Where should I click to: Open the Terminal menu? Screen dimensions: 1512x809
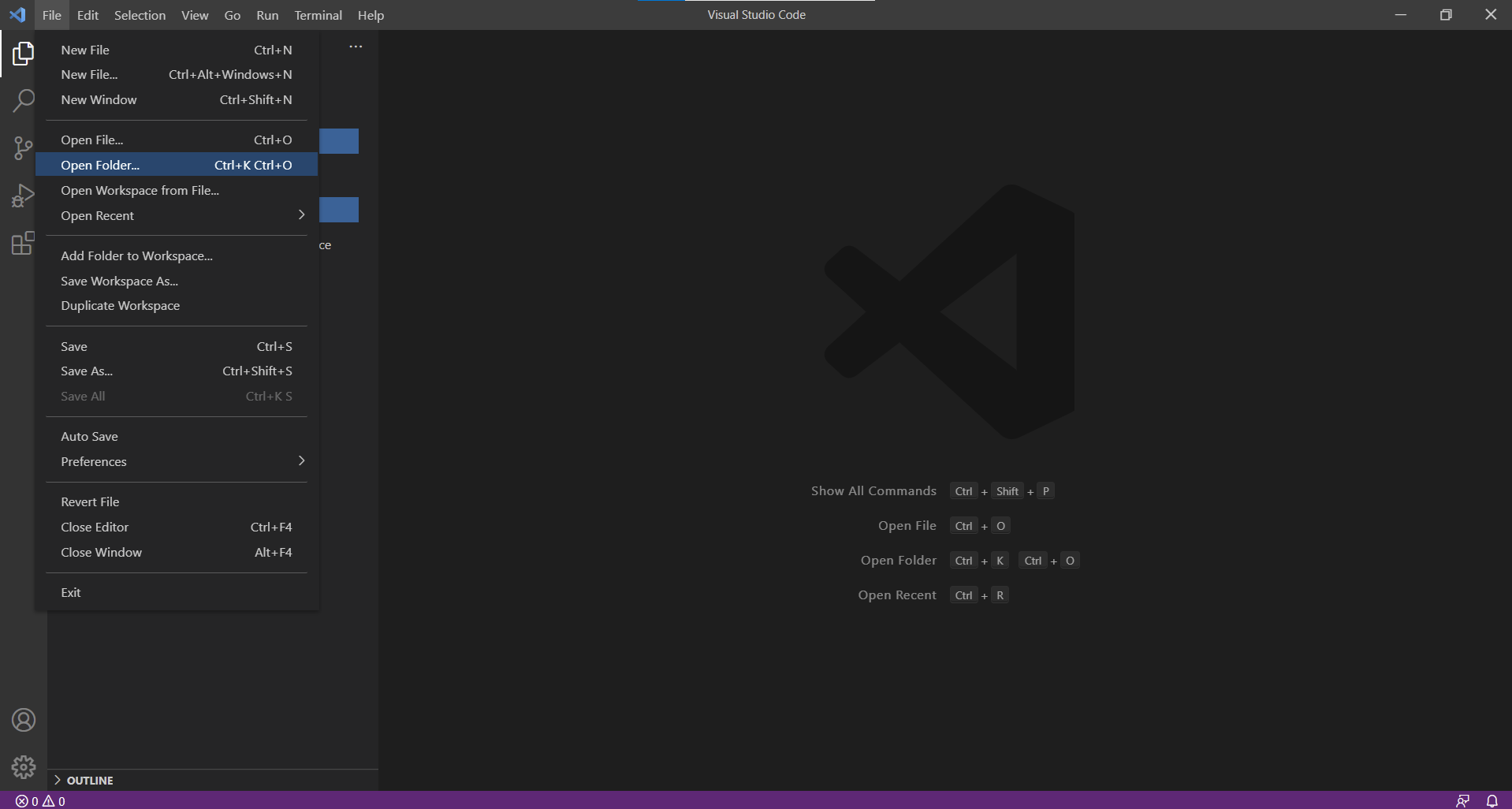click(x=318, y=15)
